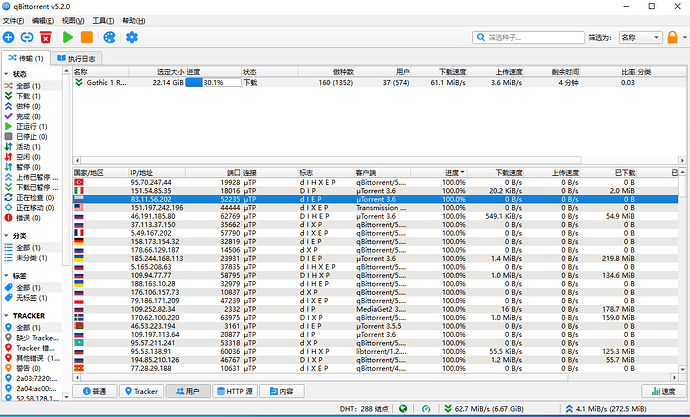Open the dropdown arrow beside the lock icon
This screenshot has height=417, width=690.
(685, 37)
